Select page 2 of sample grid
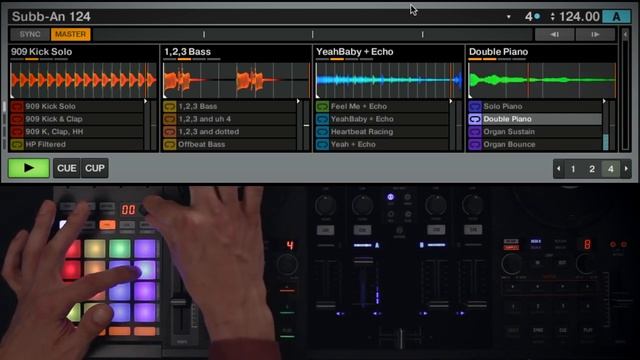640x360 pixels. point(592,169)
